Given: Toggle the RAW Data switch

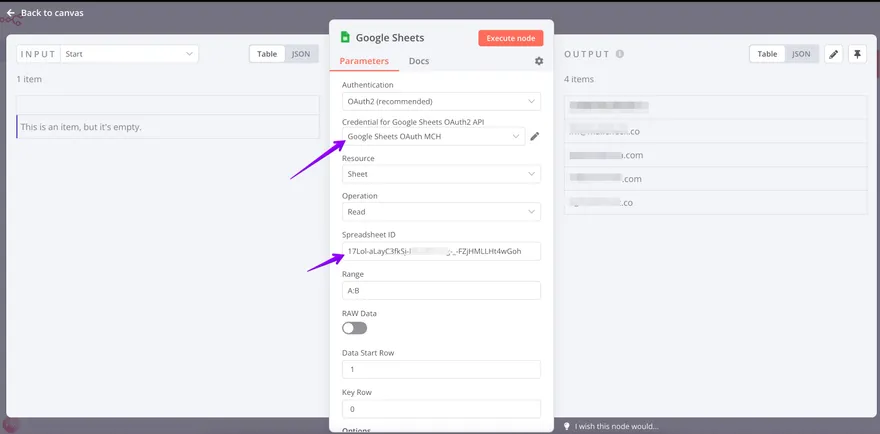Looking at the screenshot, I should point(355,328).
